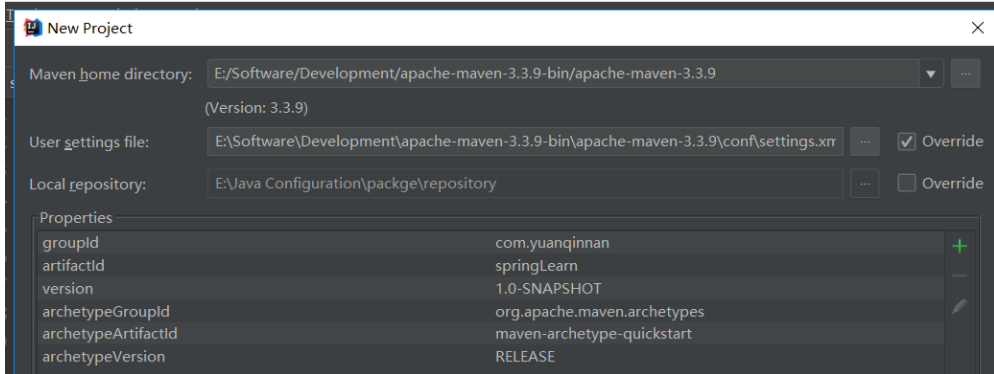Click the user settings file path field
Viewport: 994px width, 374px height.
pyautogui.click(x=526, y=141)
